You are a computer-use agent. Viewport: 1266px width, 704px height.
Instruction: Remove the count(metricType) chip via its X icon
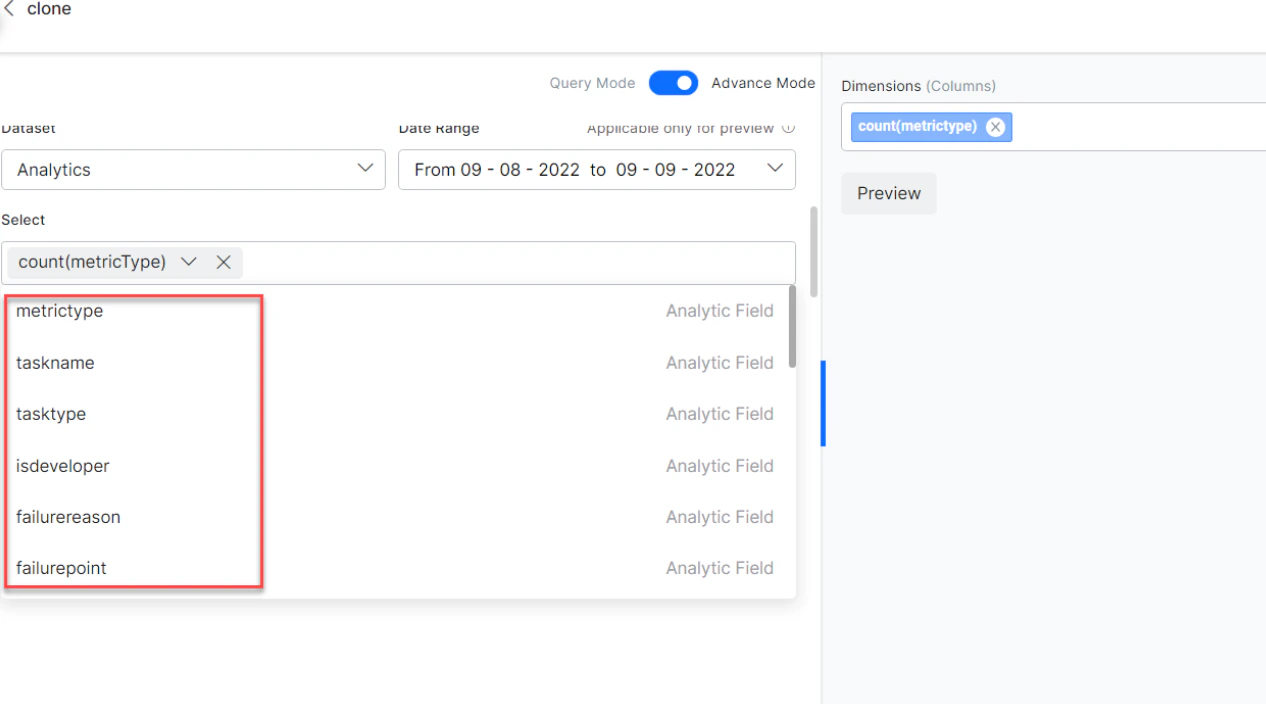pos(223,262)
